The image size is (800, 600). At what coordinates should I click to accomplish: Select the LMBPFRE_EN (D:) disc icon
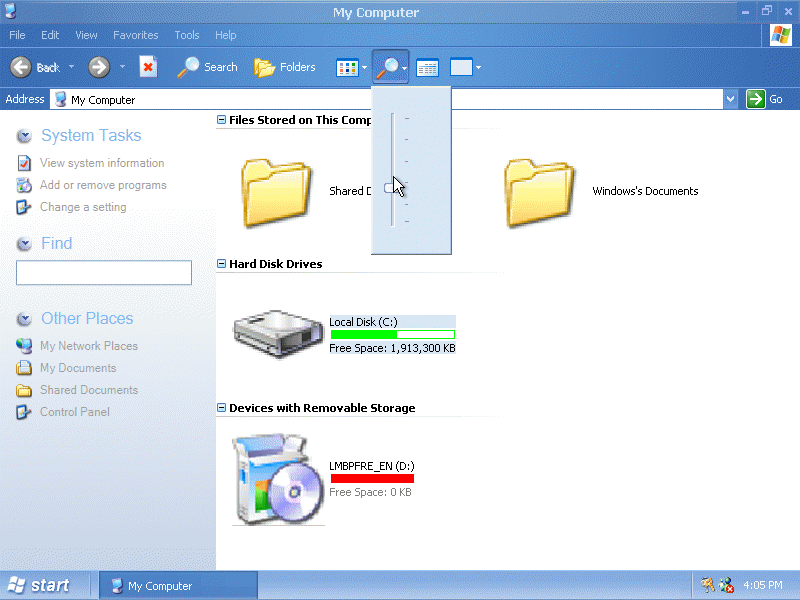point(278,479)
